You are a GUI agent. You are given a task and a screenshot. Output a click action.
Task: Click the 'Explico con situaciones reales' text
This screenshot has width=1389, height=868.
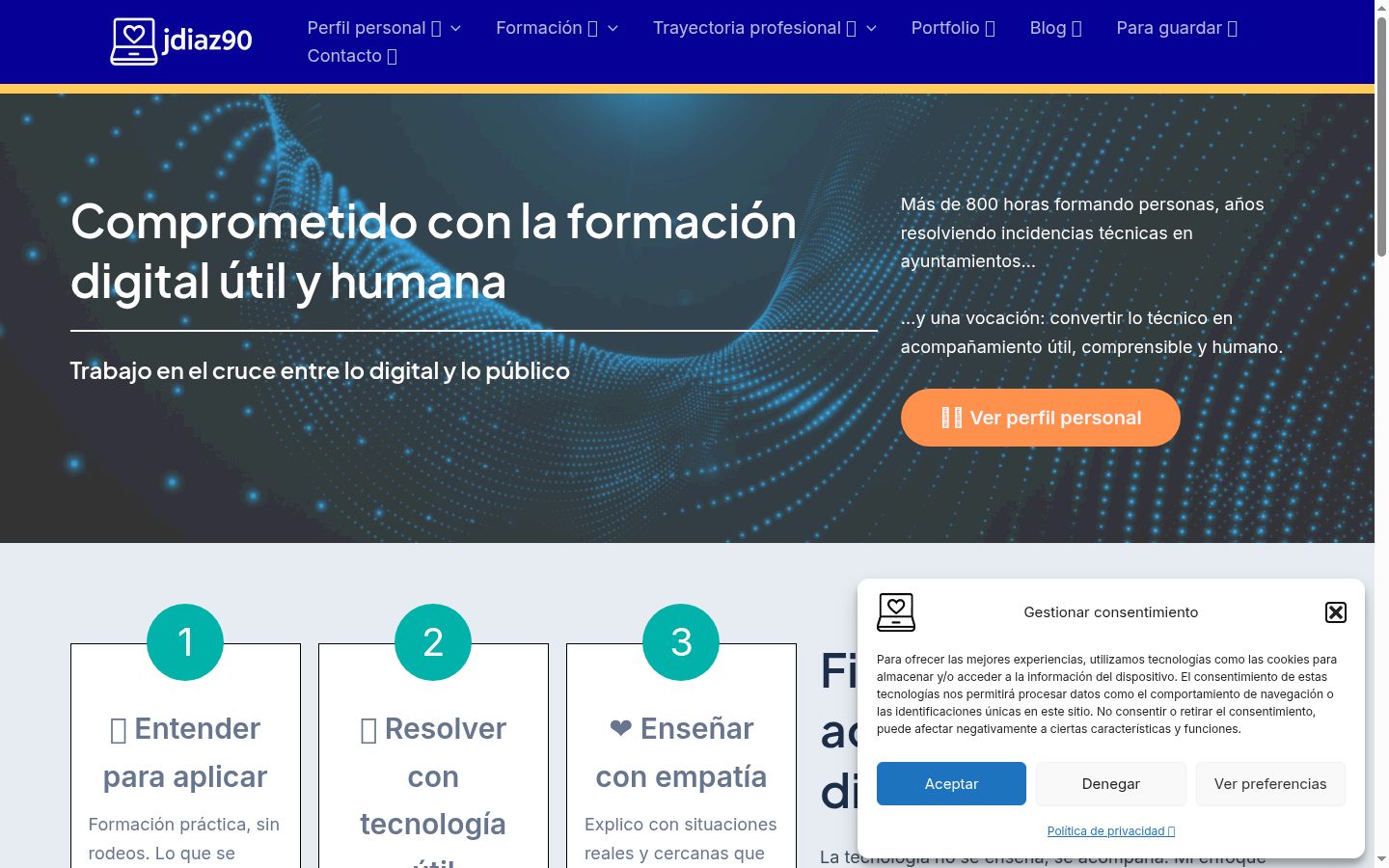pyautogui.click(x=681, y=839)
